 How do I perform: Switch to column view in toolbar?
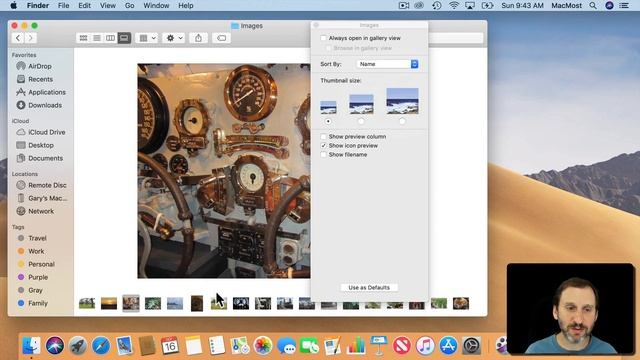coord(110,38)
